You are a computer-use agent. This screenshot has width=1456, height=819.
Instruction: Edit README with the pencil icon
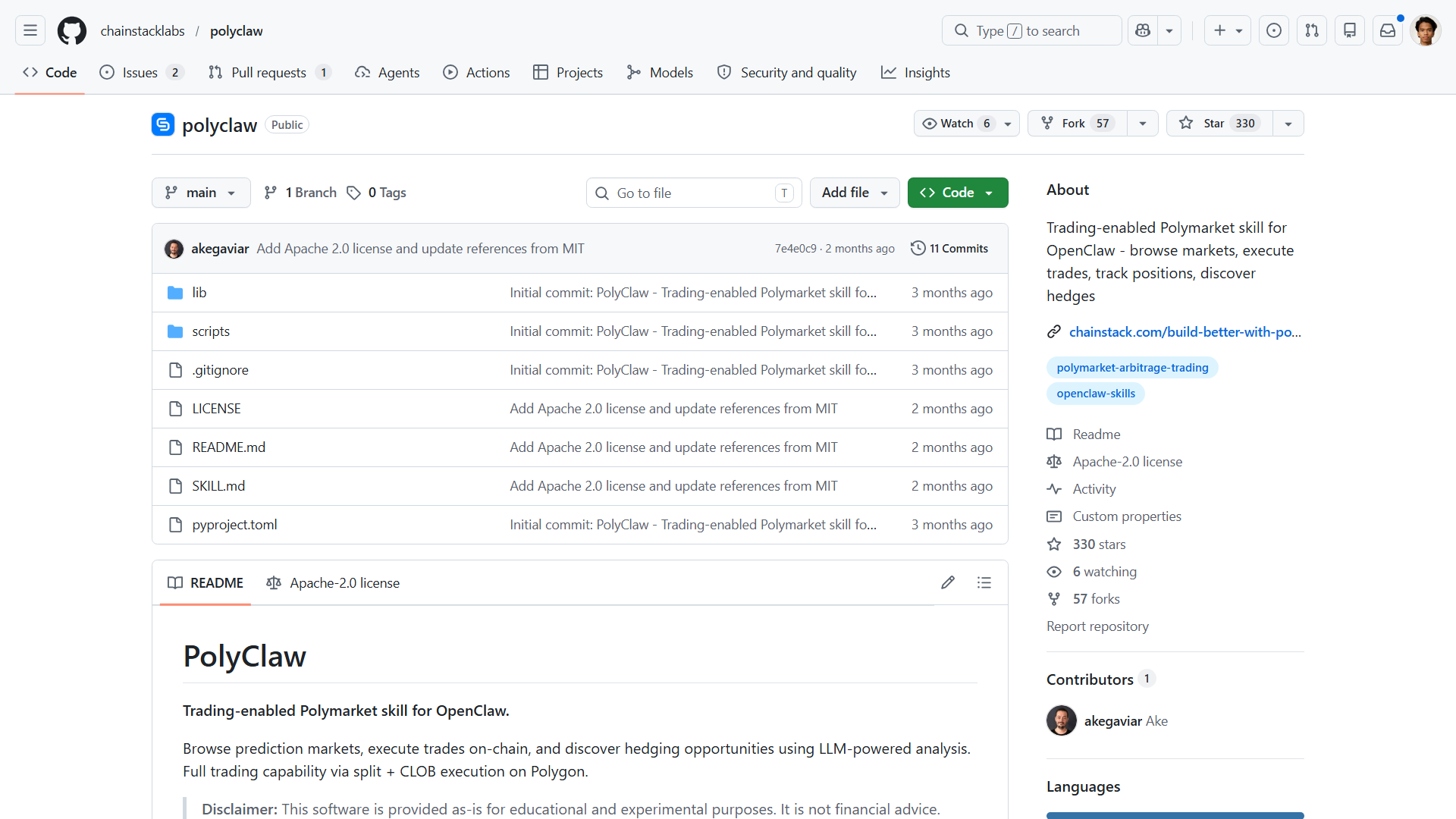(x=948, y=582)
